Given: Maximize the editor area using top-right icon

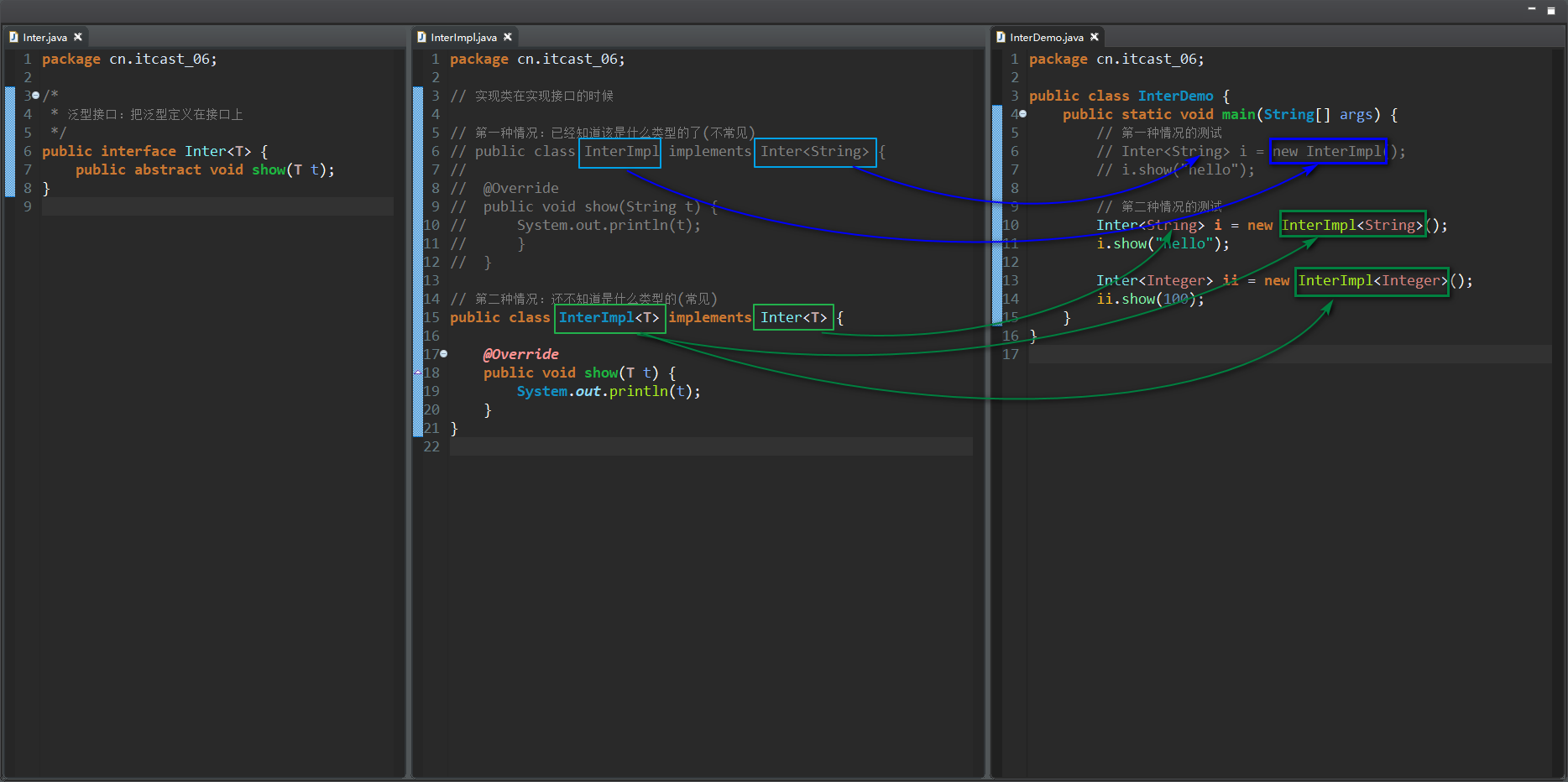Looking at the screenshot, I should click(1551, 10).
